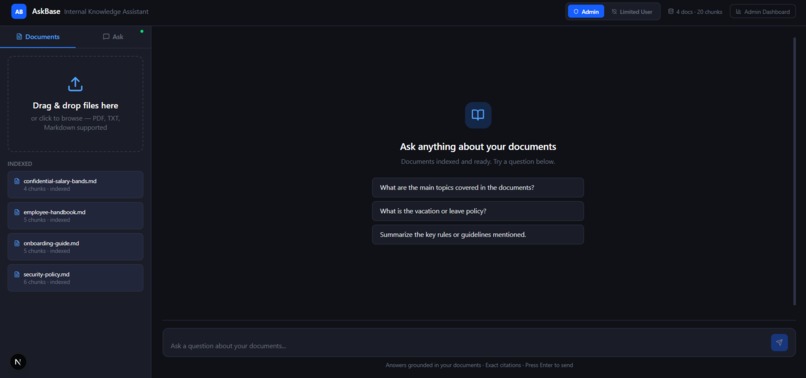The height and width of the screenshot is (378, 806).
Task: Select security-policy.md document
Action: pos(76,278)
